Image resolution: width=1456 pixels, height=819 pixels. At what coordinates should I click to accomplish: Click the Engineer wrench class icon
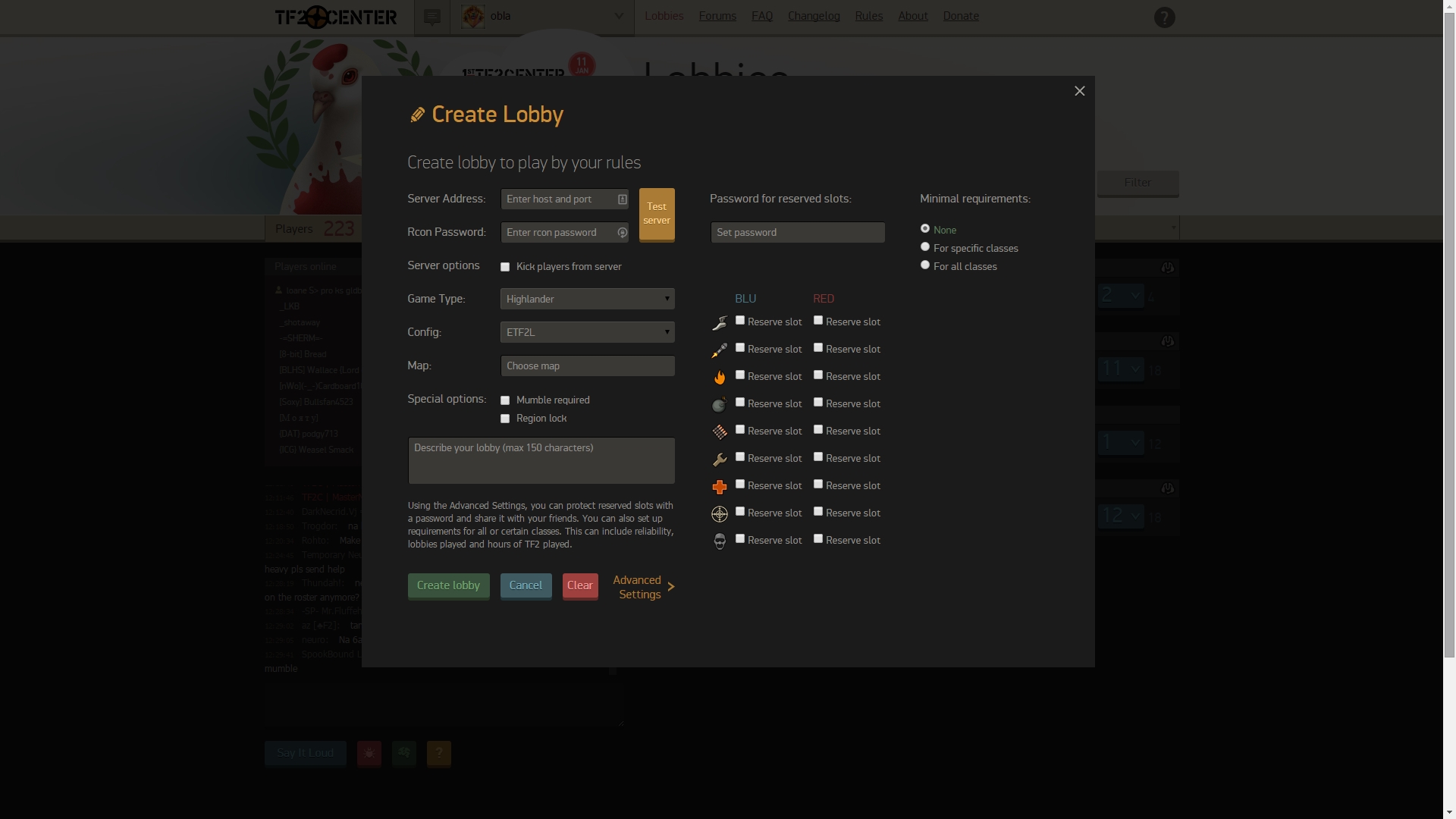(720, 460)
